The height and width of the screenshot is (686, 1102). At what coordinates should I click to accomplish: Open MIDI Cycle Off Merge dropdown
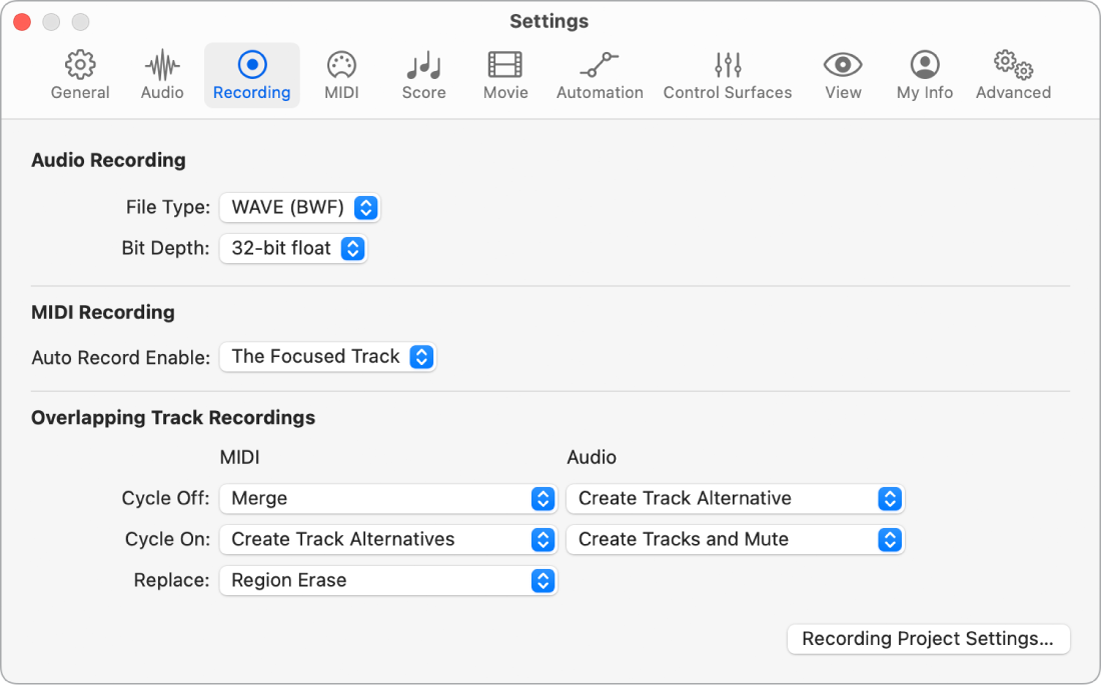pyautogui.click(x=387, y=499)
